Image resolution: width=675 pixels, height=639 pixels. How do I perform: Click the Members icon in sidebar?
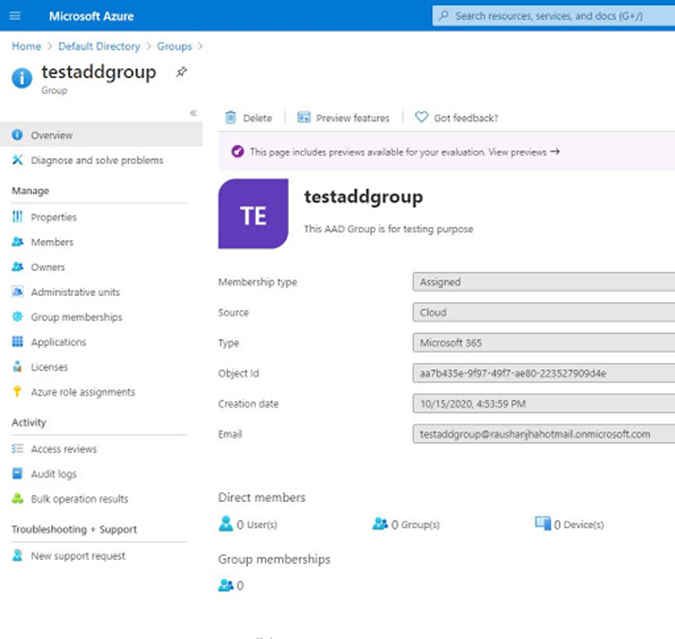pos(17,242)
